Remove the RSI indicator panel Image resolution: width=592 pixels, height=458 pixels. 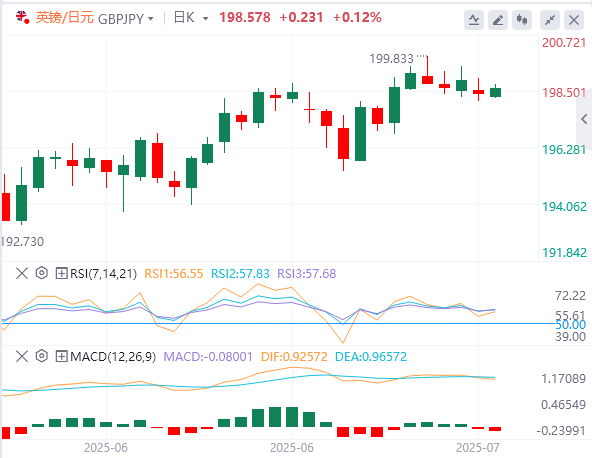coord(22,273)
